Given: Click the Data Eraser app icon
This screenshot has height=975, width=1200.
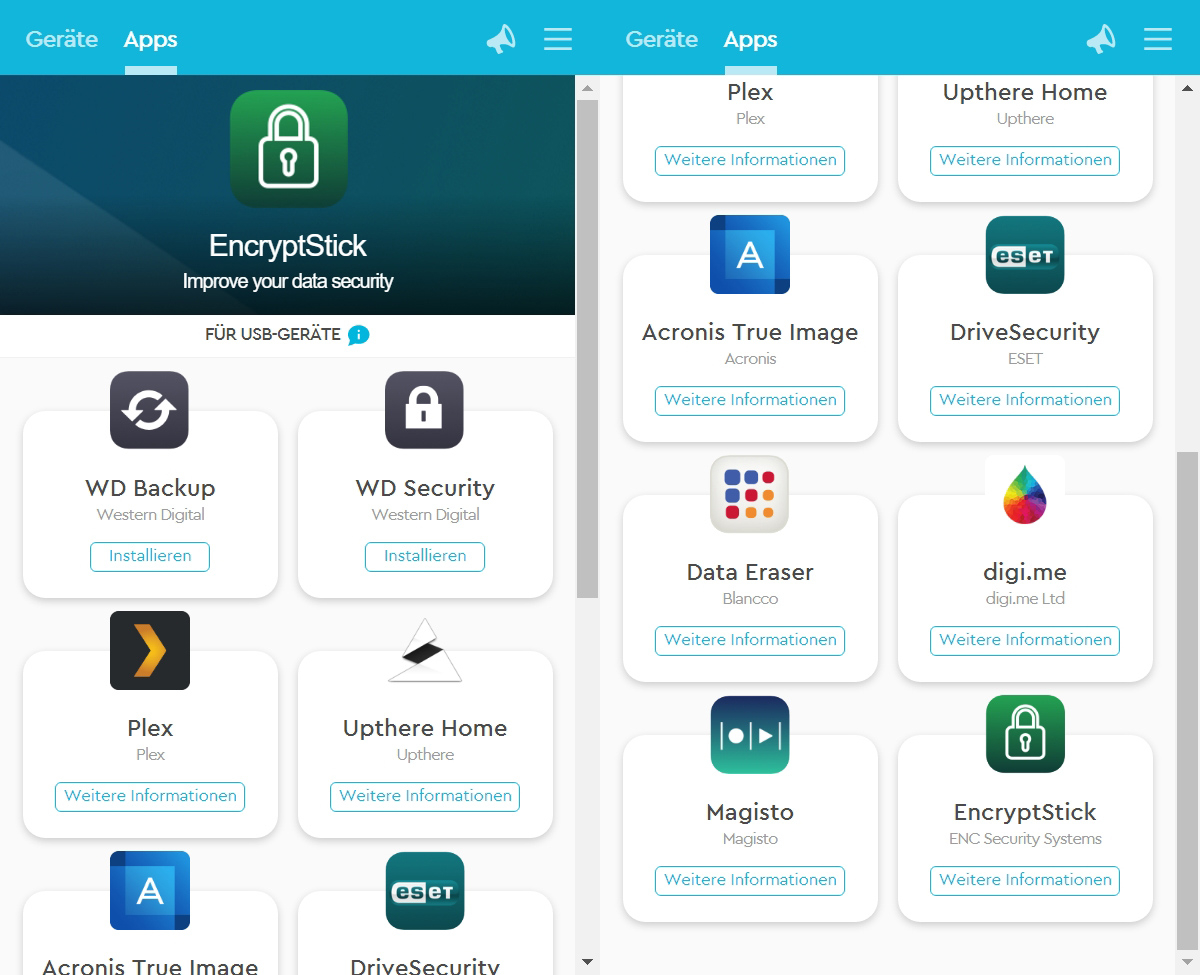Looking at the screenshot, I should pyautogui.click(x=750, y=494).
